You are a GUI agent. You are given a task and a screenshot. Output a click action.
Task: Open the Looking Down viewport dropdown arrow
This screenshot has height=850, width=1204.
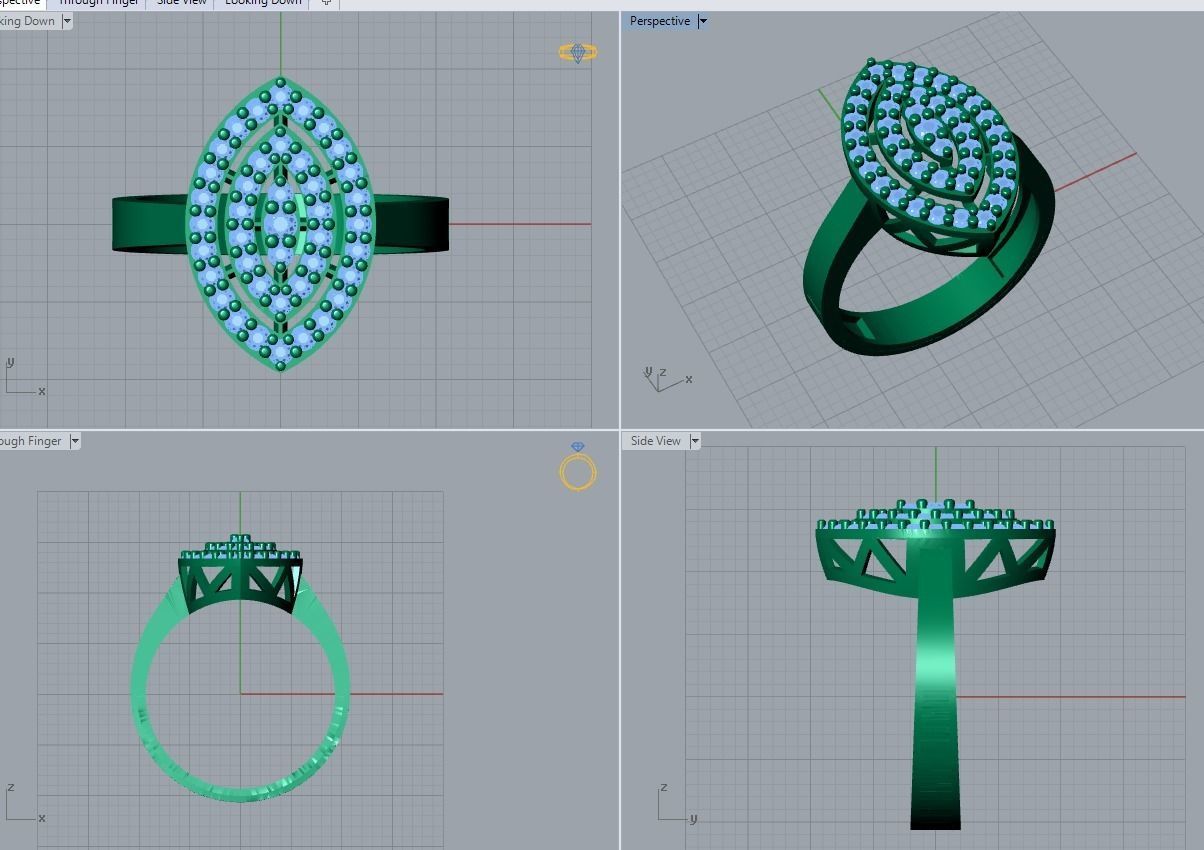(x=67, y=21)
